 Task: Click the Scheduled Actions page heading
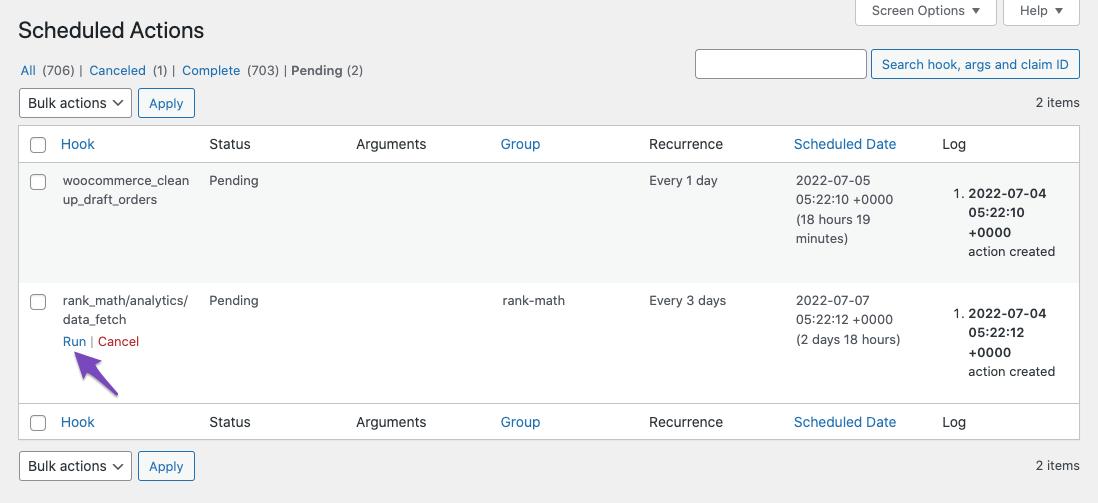[x=111, y=30]
